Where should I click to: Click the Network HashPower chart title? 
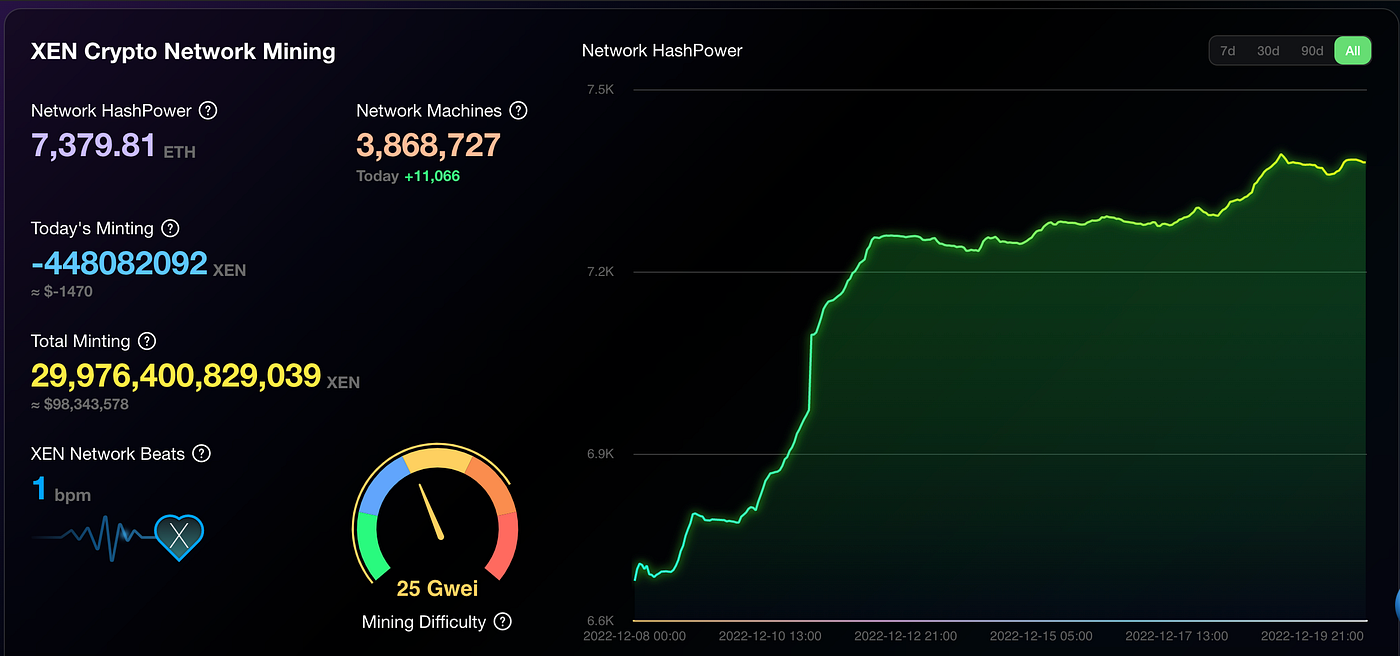tap(662, 50)
